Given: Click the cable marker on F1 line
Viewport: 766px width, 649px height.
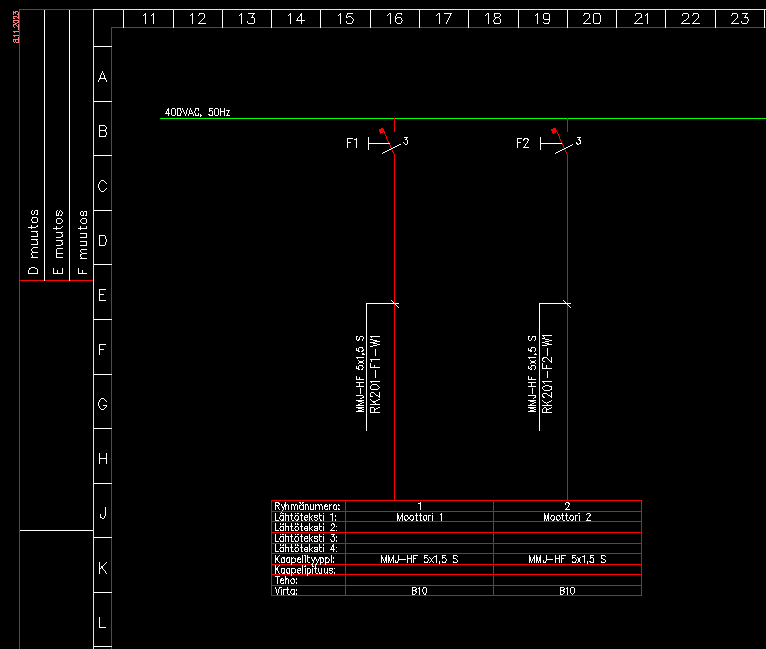Looking at the screenshot, I should pyautogui.click(x=395, y=303).
